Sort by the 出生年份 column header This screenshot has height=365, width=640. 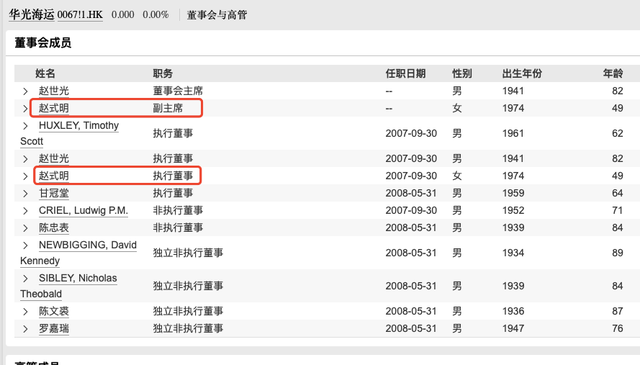pyautogui.click(x=522, y=73)
